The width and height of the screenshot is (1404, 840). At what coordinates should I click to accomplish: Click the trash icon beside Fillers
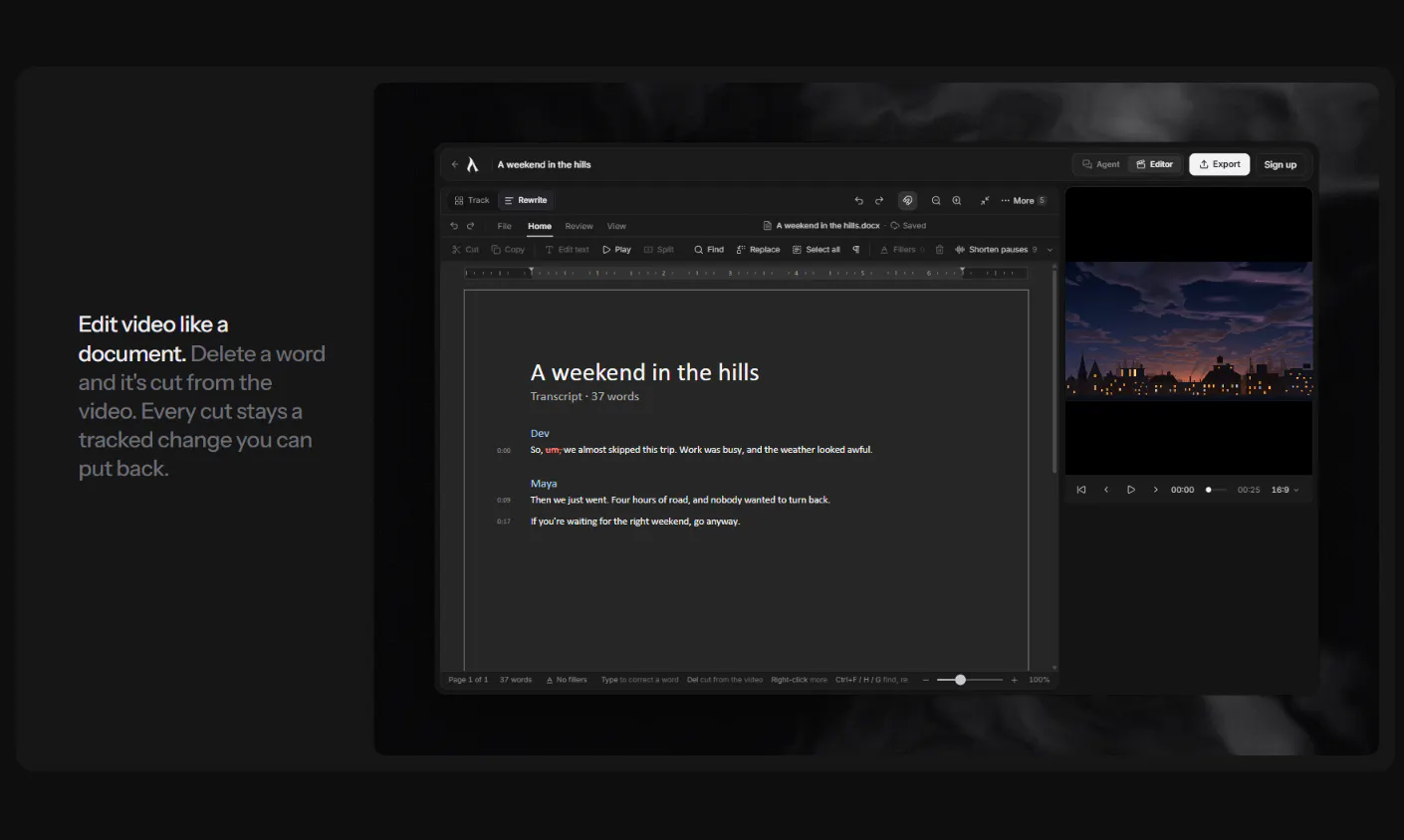pos(939,250)
